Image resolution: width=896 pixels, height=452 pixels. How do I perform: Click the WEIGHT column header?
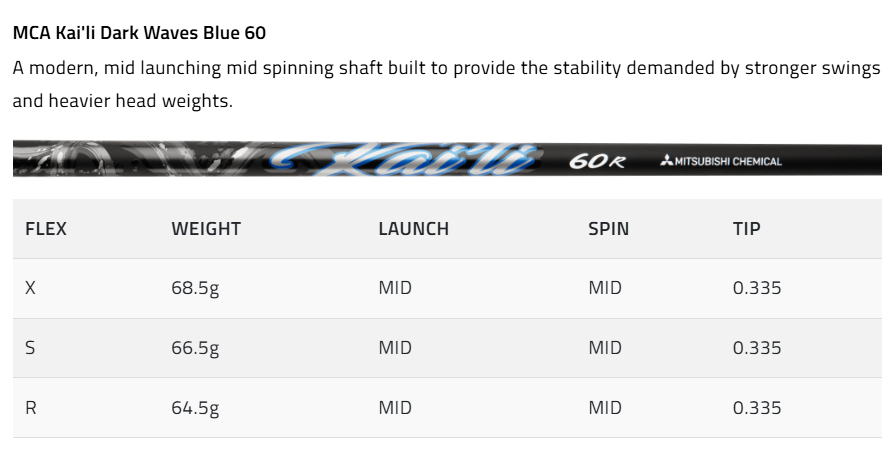[x=206, y=229]
